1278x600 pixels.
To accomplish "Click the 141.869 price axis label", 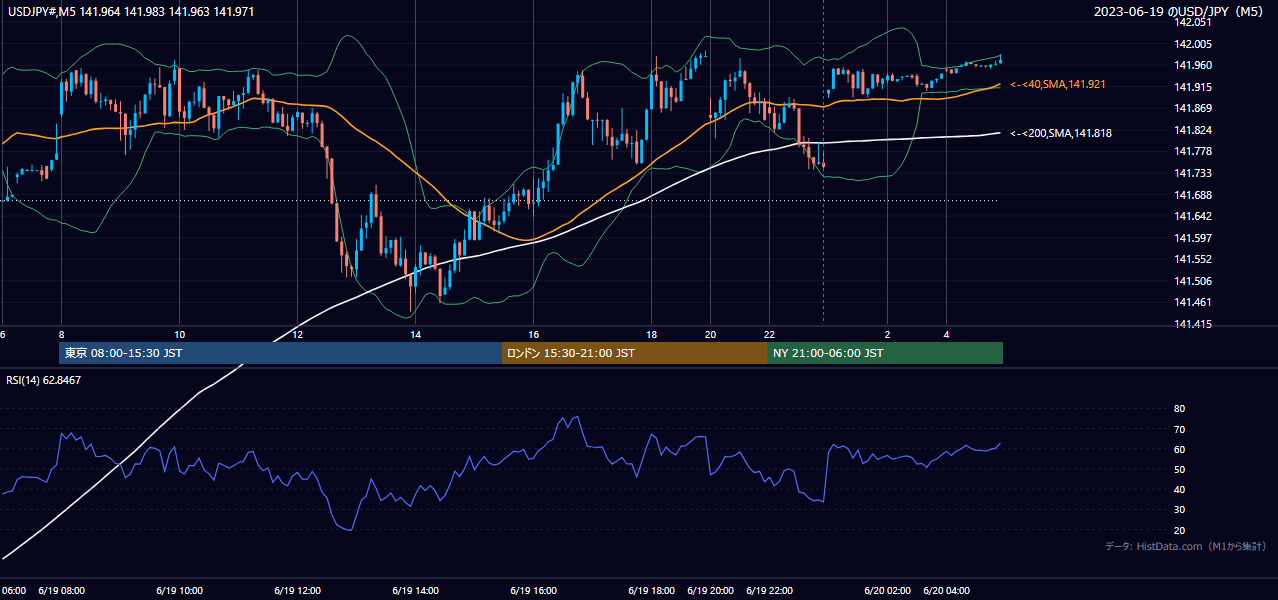I will (1194, 108).
